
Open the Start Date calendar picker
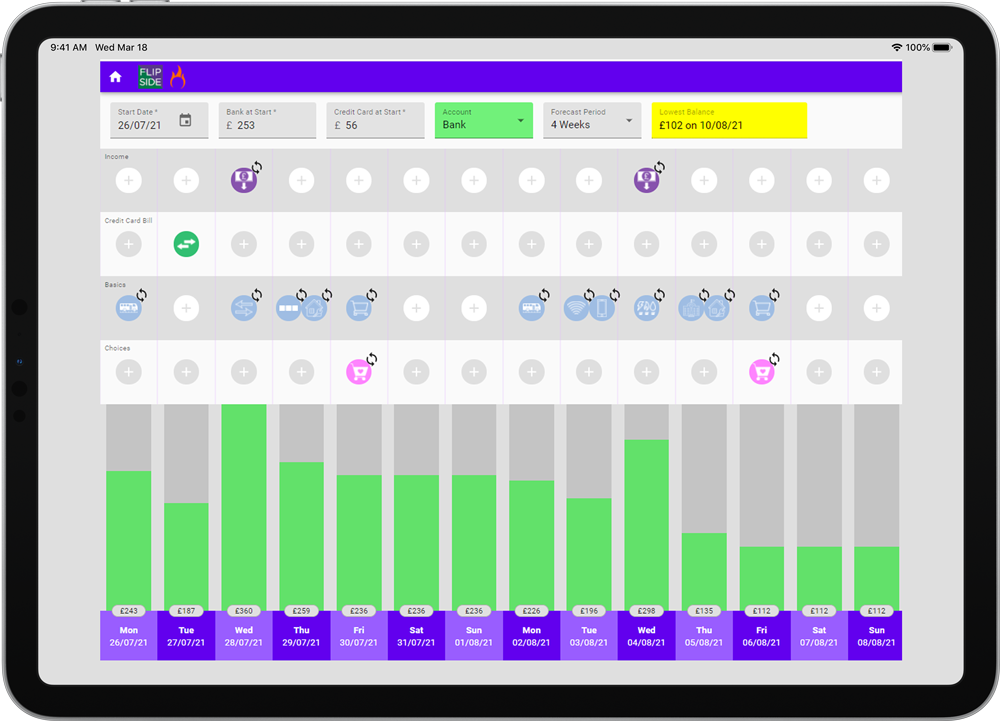pos(185,121)
